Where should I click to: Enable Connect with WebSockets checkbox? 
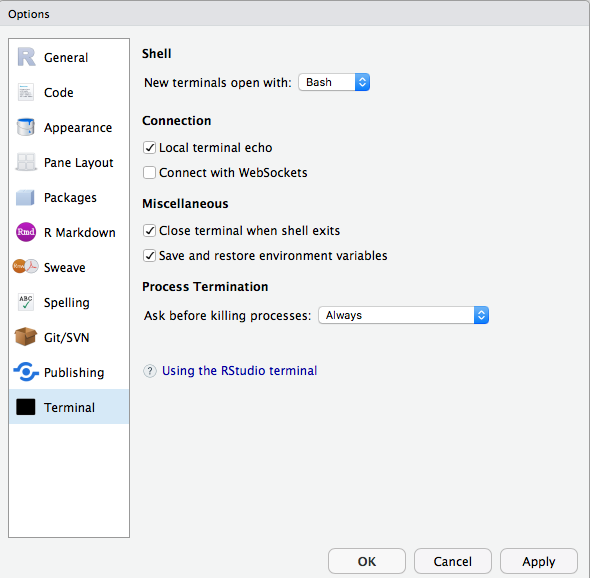(149, 173)
